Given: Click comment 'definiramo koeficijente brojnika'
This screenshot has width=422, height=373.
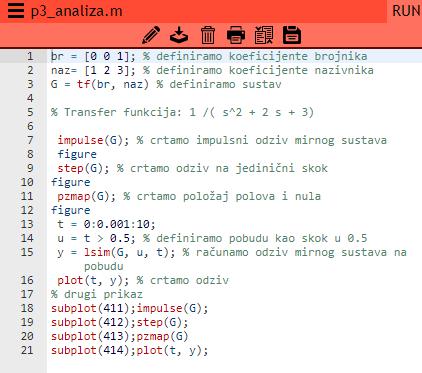Looking at the screenshot, I should (x=262, y=56).
